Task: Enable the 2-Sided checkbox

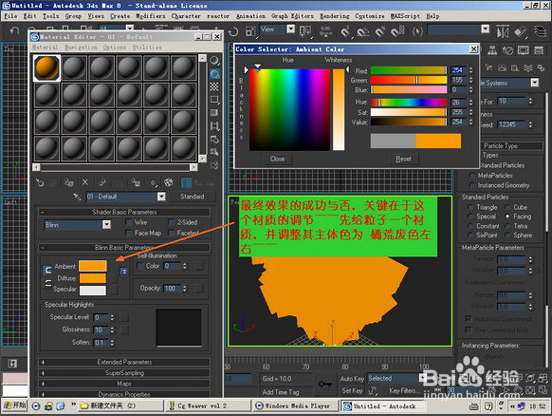Action: point(171,222)
